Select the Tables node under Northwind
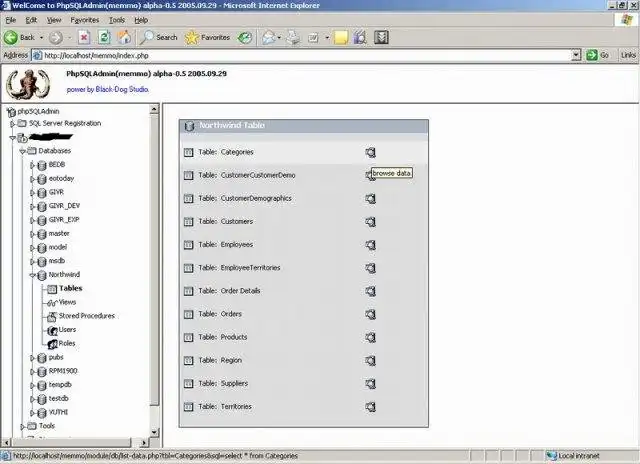The height and width of the screenshot is (464, 640). click(x=70, y=289)
